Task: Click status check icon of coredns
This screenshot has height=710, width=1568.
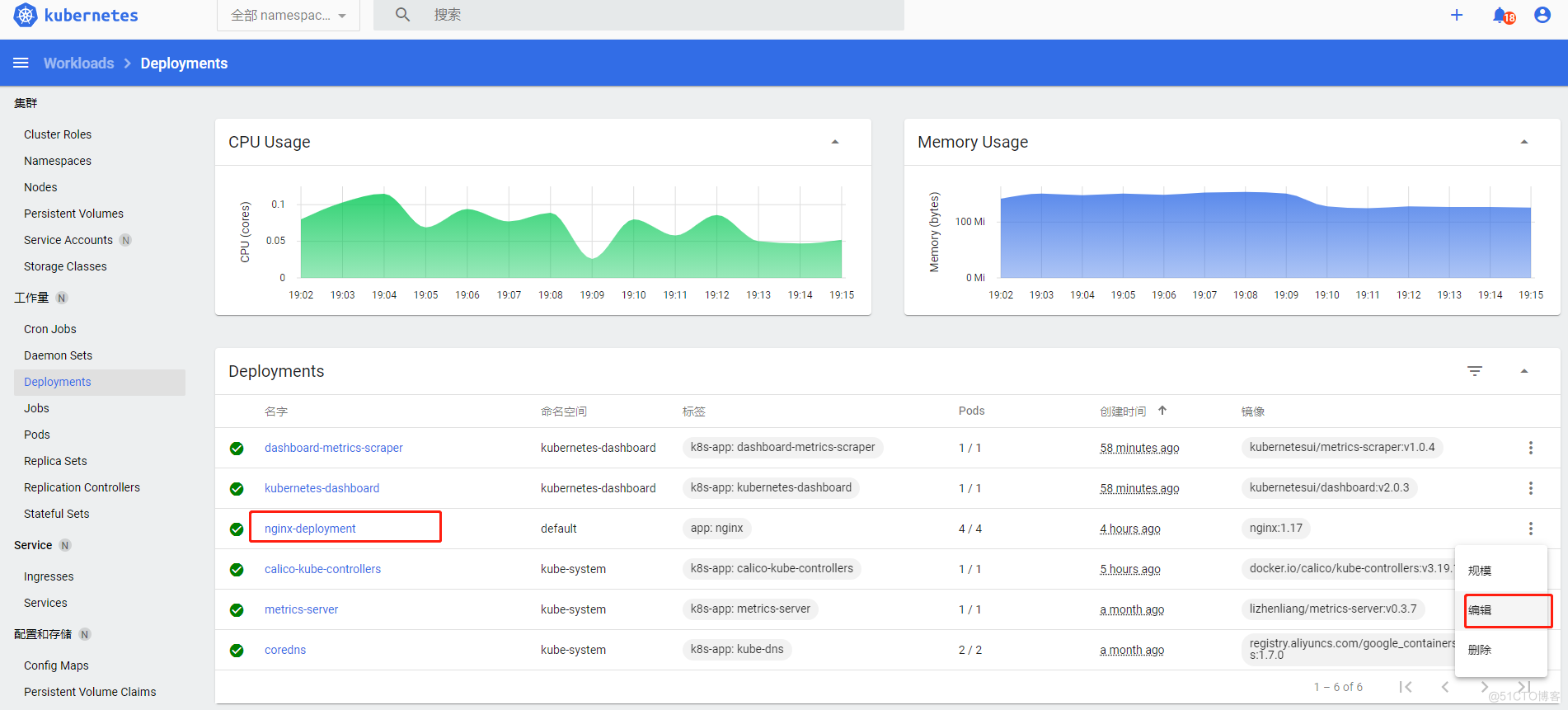Action: click(237, 651)
